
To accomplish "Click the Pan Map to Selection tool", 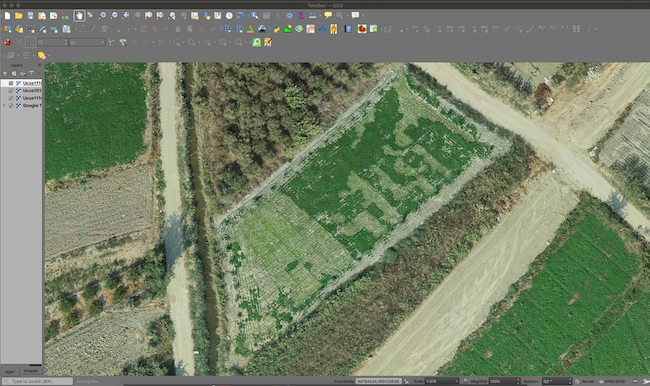I will click(x=90, y=16).
